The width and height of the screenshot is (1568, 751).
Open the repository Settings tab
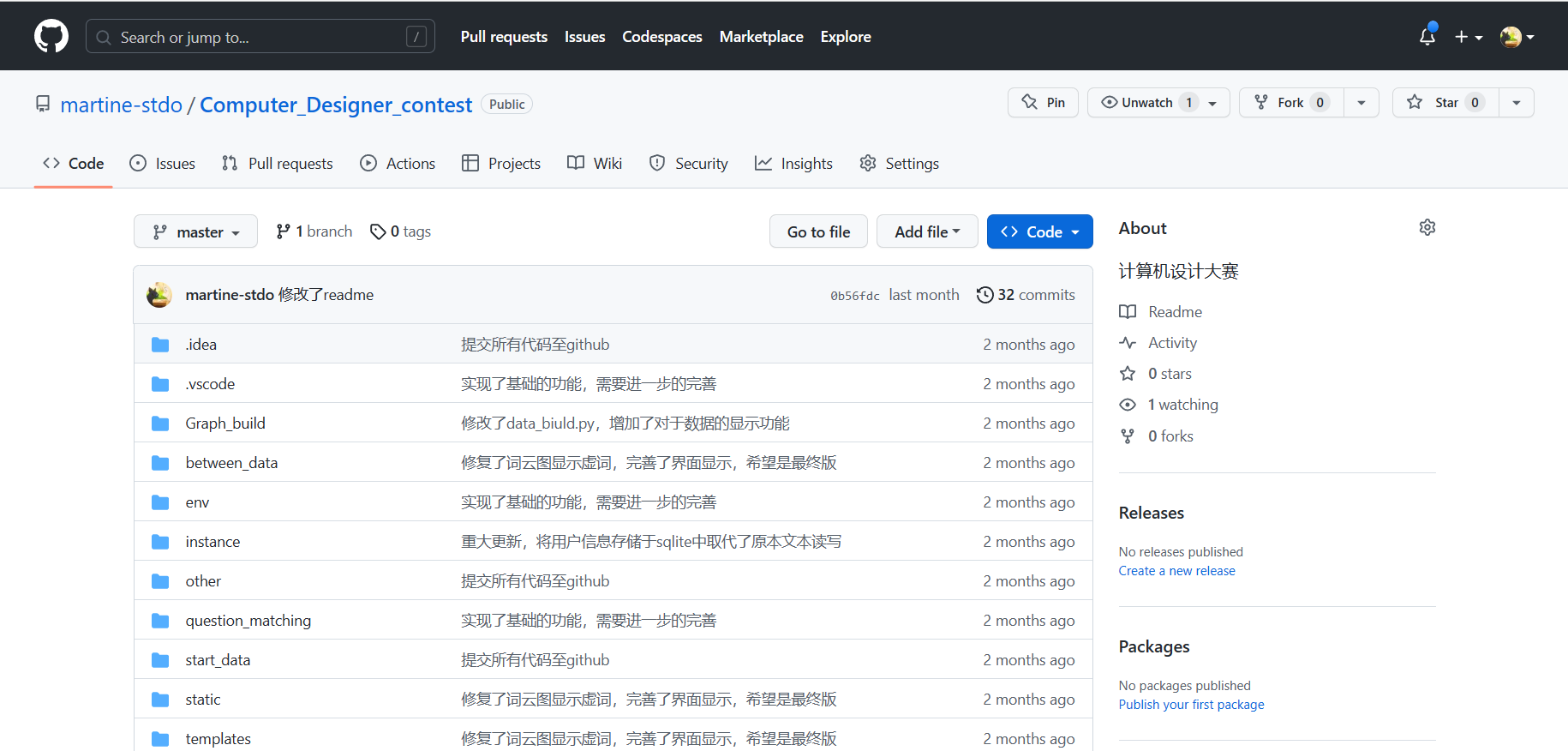tap(900, 163)
